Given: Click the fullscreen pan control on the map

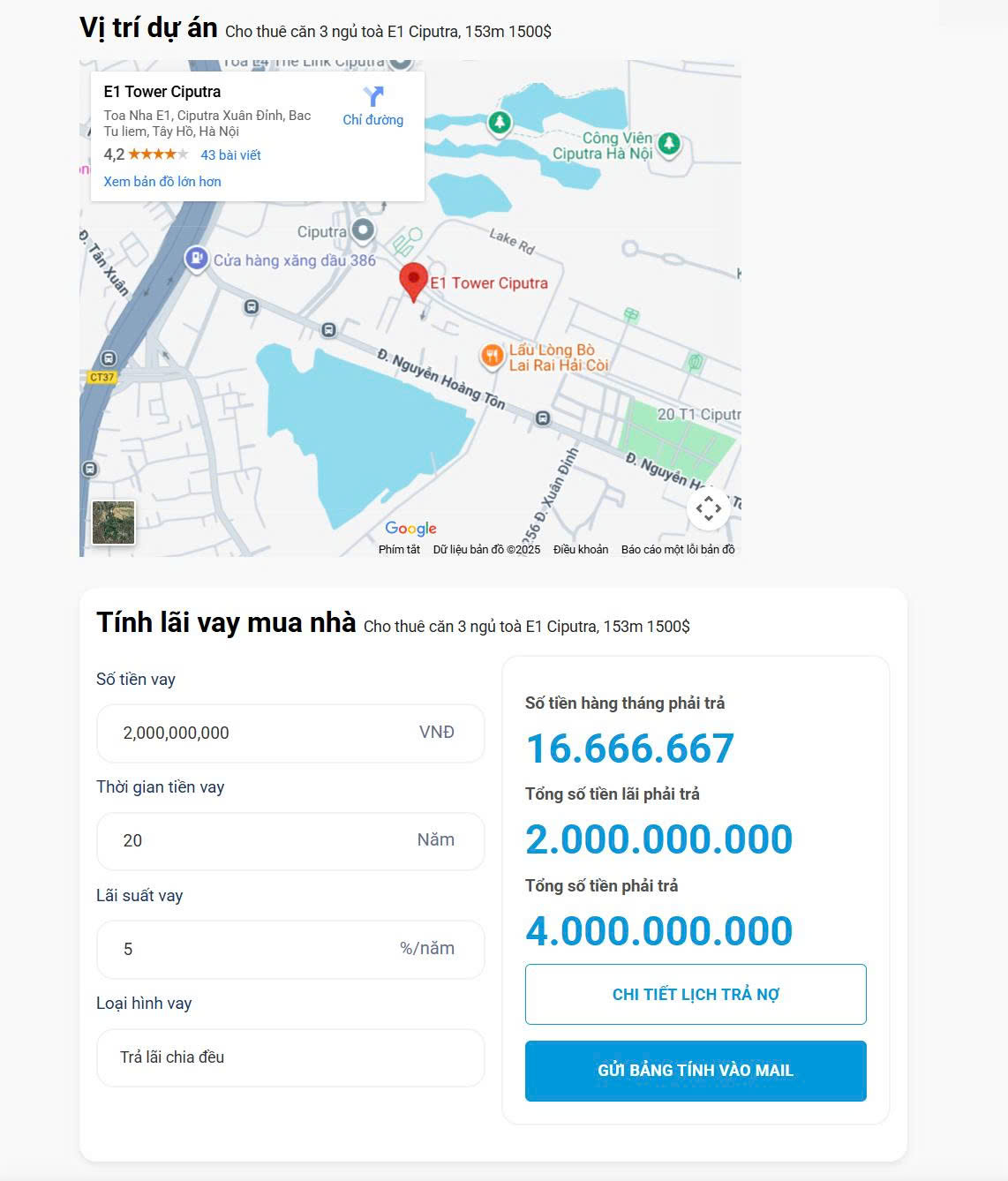Looking at the screenshot, I should tap(709, 508).
